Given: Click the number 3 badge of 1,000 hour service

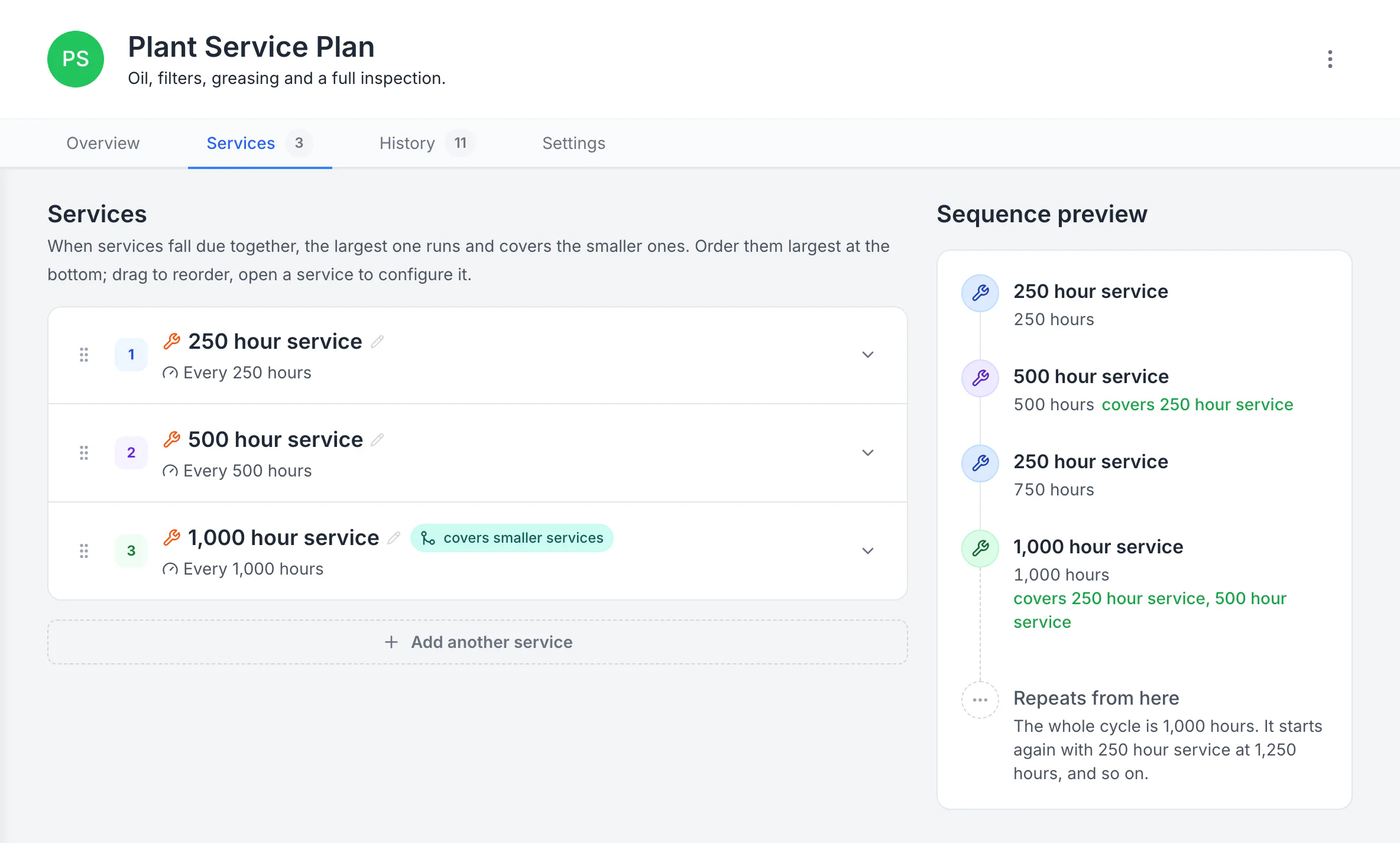Looking at the screenshot, I should pyautogui.click(x=131, y=551).
